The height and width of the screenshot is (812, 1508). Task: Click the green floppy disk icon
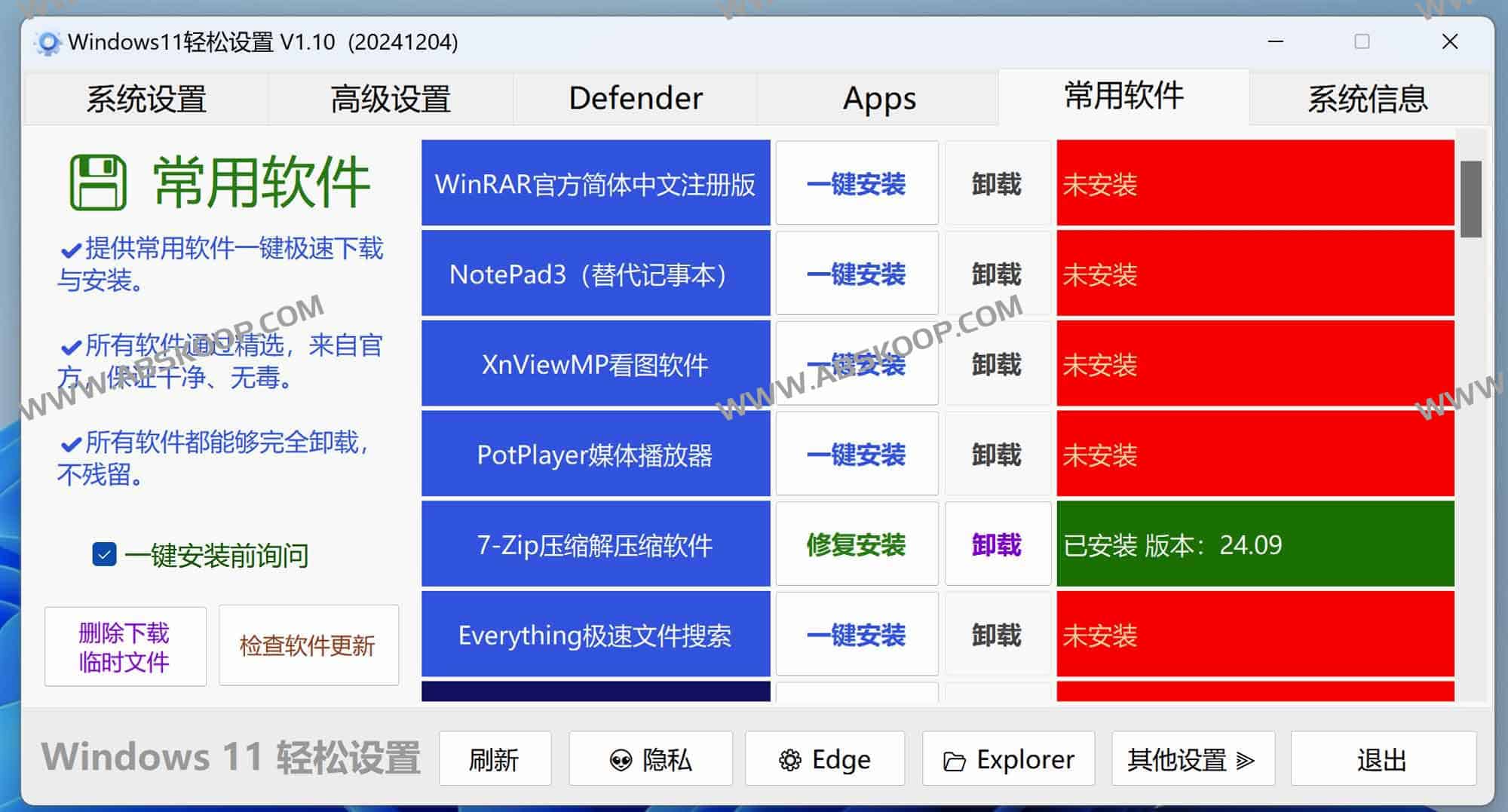click(98, 182)
